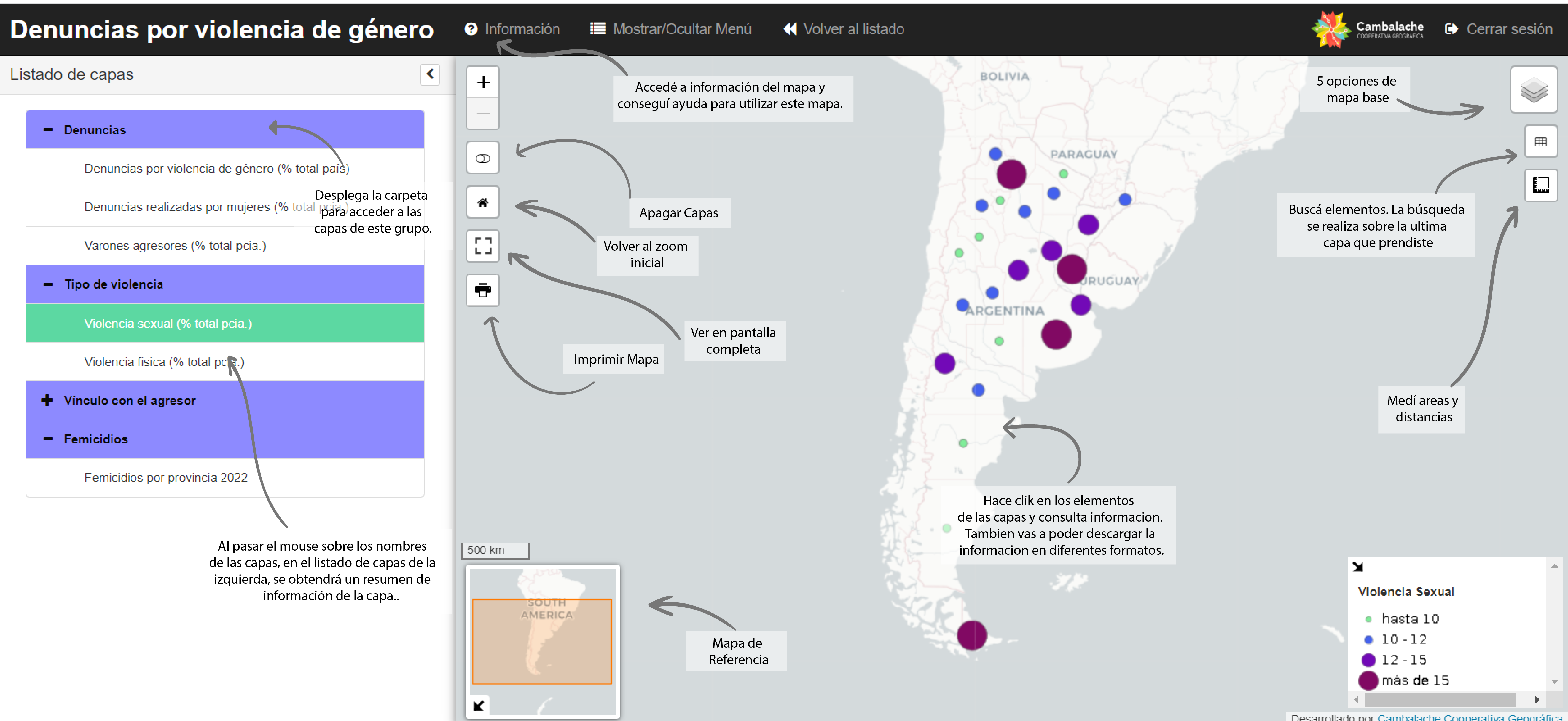This screenshot has width=1568, height=721.
Task: Zoom out with the minus button
Action: [x=483, y=114]
